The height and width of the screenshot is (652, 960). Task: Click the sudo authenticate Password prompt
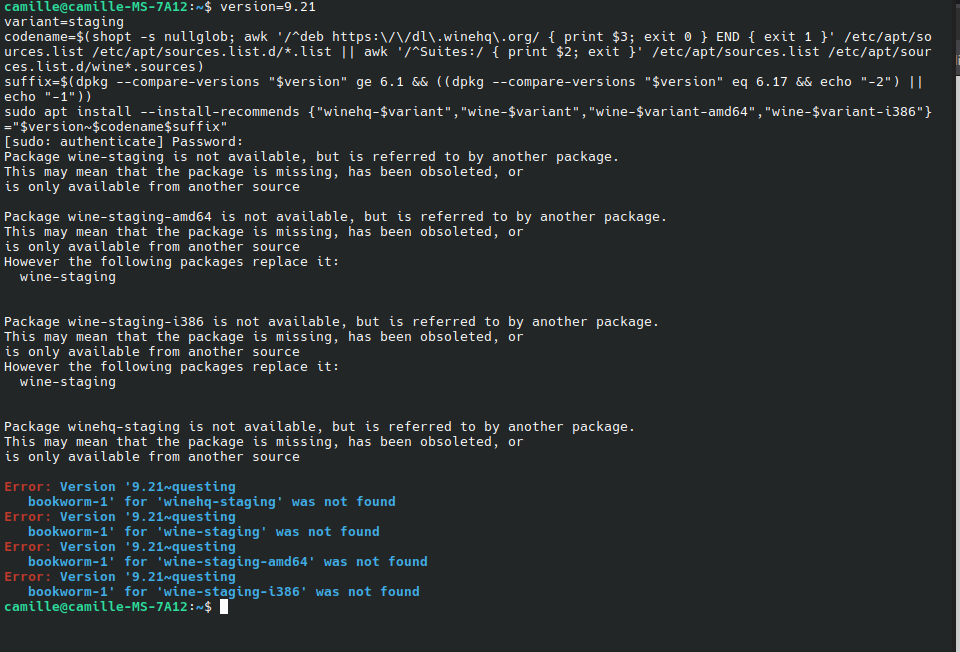pyautogui.click(x=123, y=142)
